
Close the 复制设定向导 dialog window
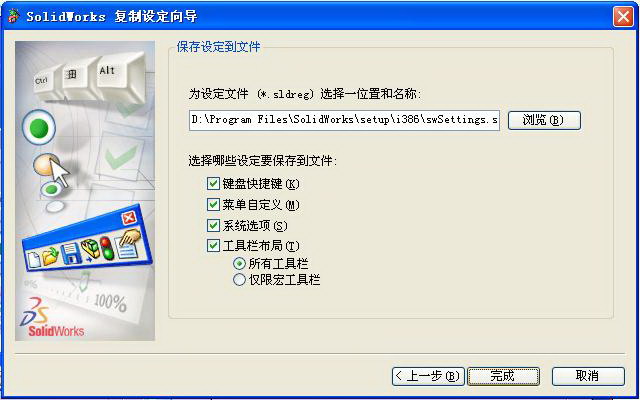[623, 17]
